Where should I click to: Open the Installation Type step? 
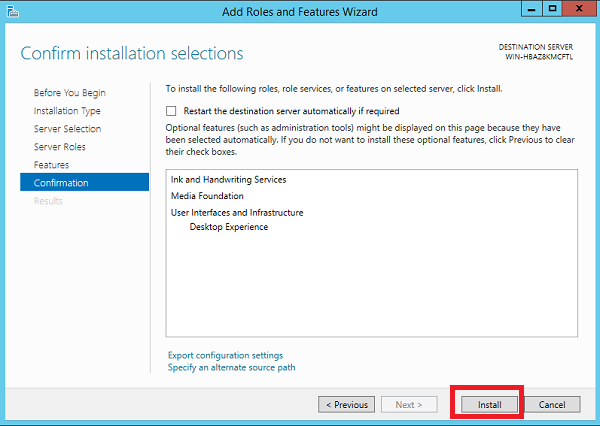coord(67,111)
